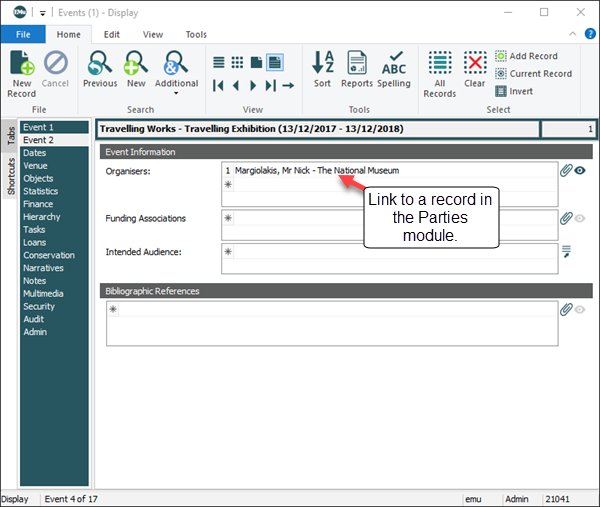600x507 pixels.
Task: Switch to the Dates tab
Action: pos(35,153)
